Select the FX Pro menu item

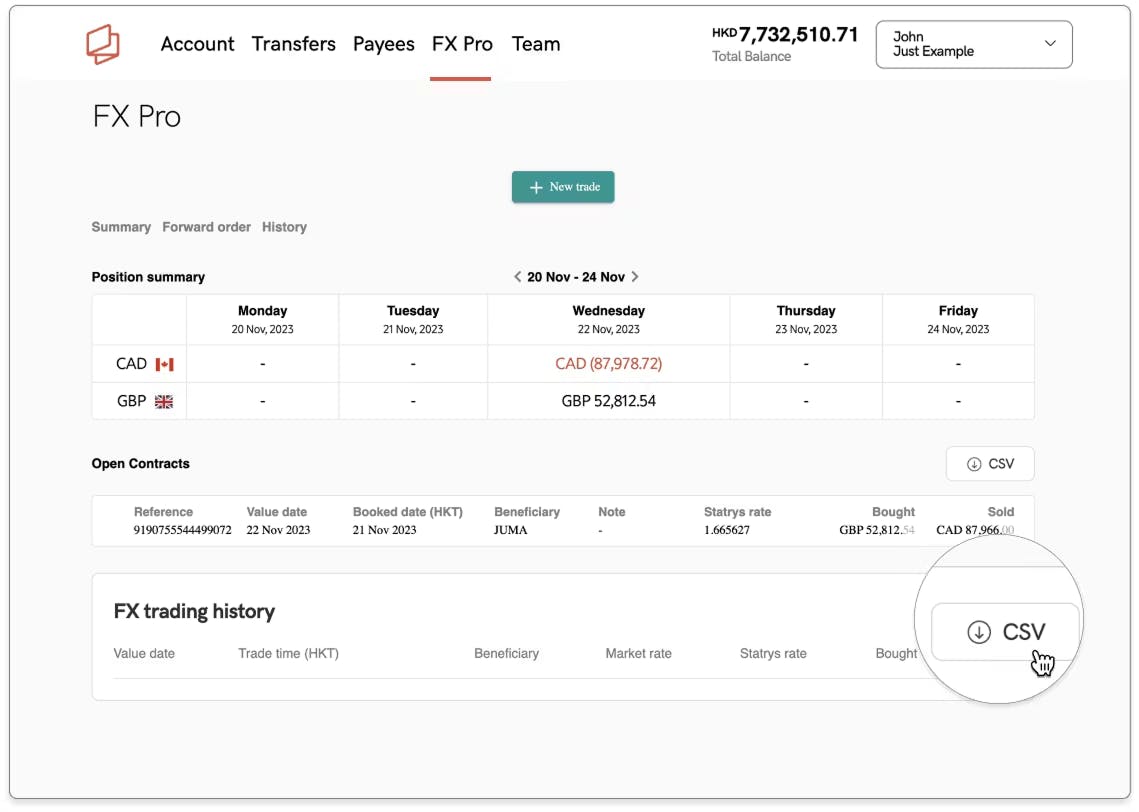tap(462, 44)
